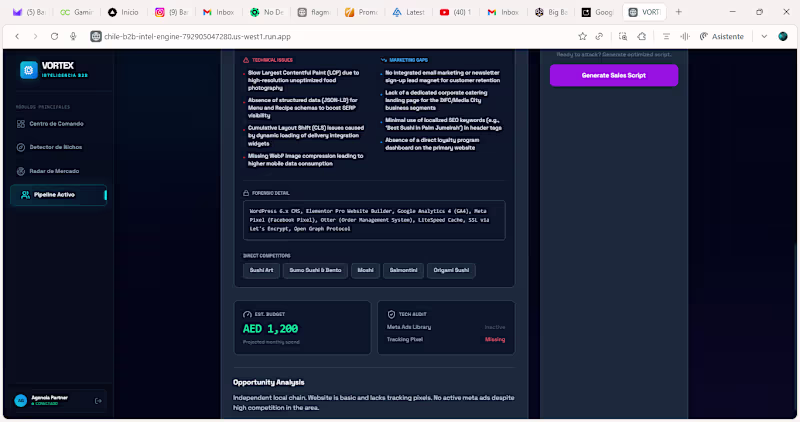
Task: Click the Centro de Comando grid icon
Action: pyautogui.click(x=21, y=124)
